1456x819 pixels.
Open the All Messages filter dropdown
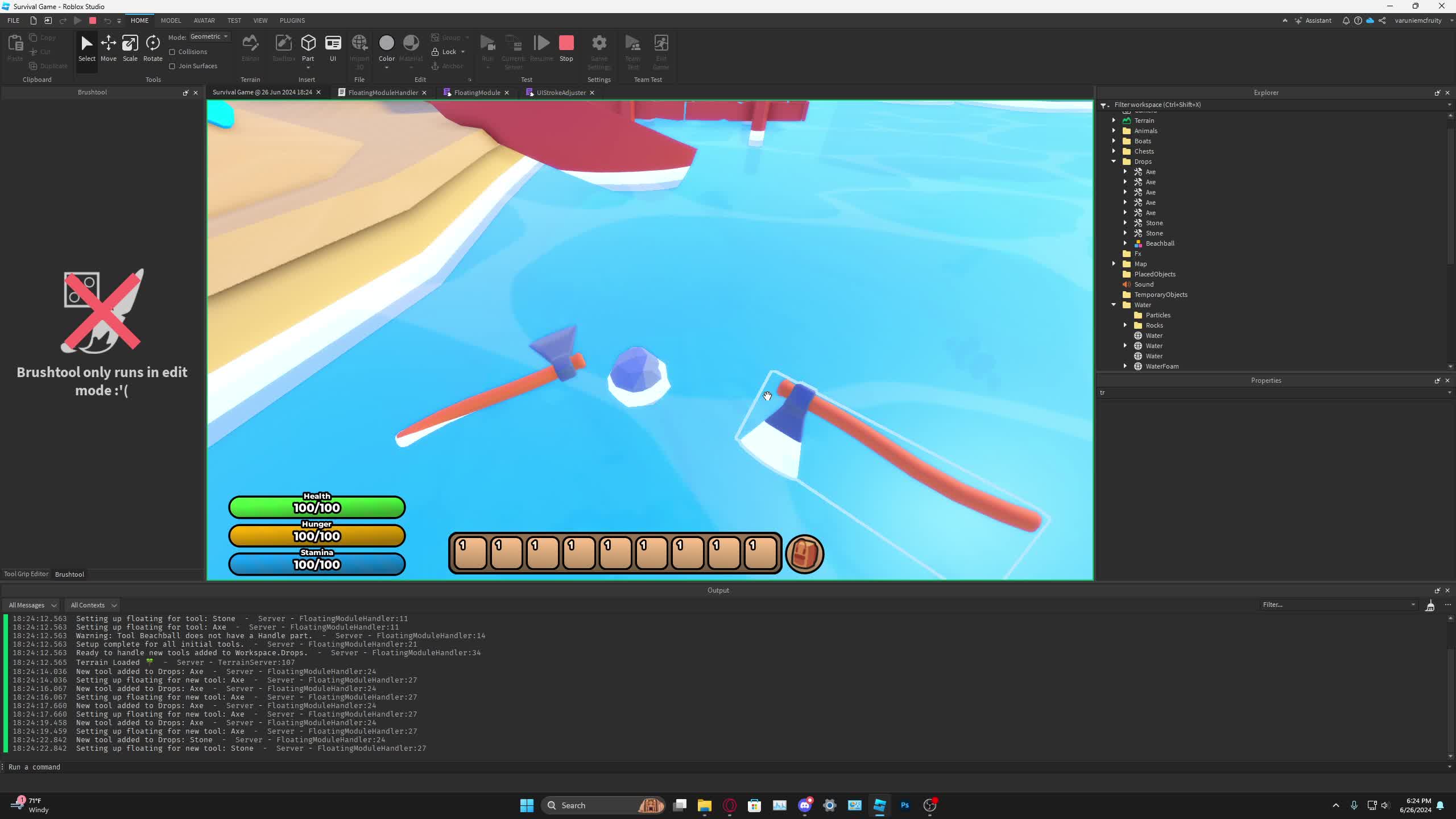pyautogui.click(x=32, y=605)
